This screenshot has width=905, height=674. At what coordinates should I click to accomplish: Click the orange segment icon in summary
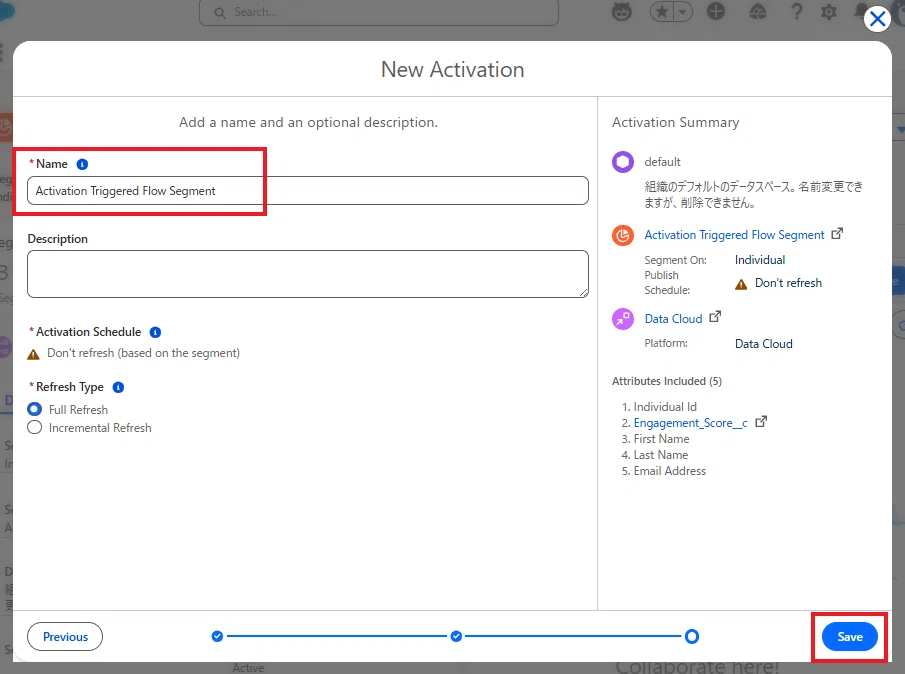(623, 235)
